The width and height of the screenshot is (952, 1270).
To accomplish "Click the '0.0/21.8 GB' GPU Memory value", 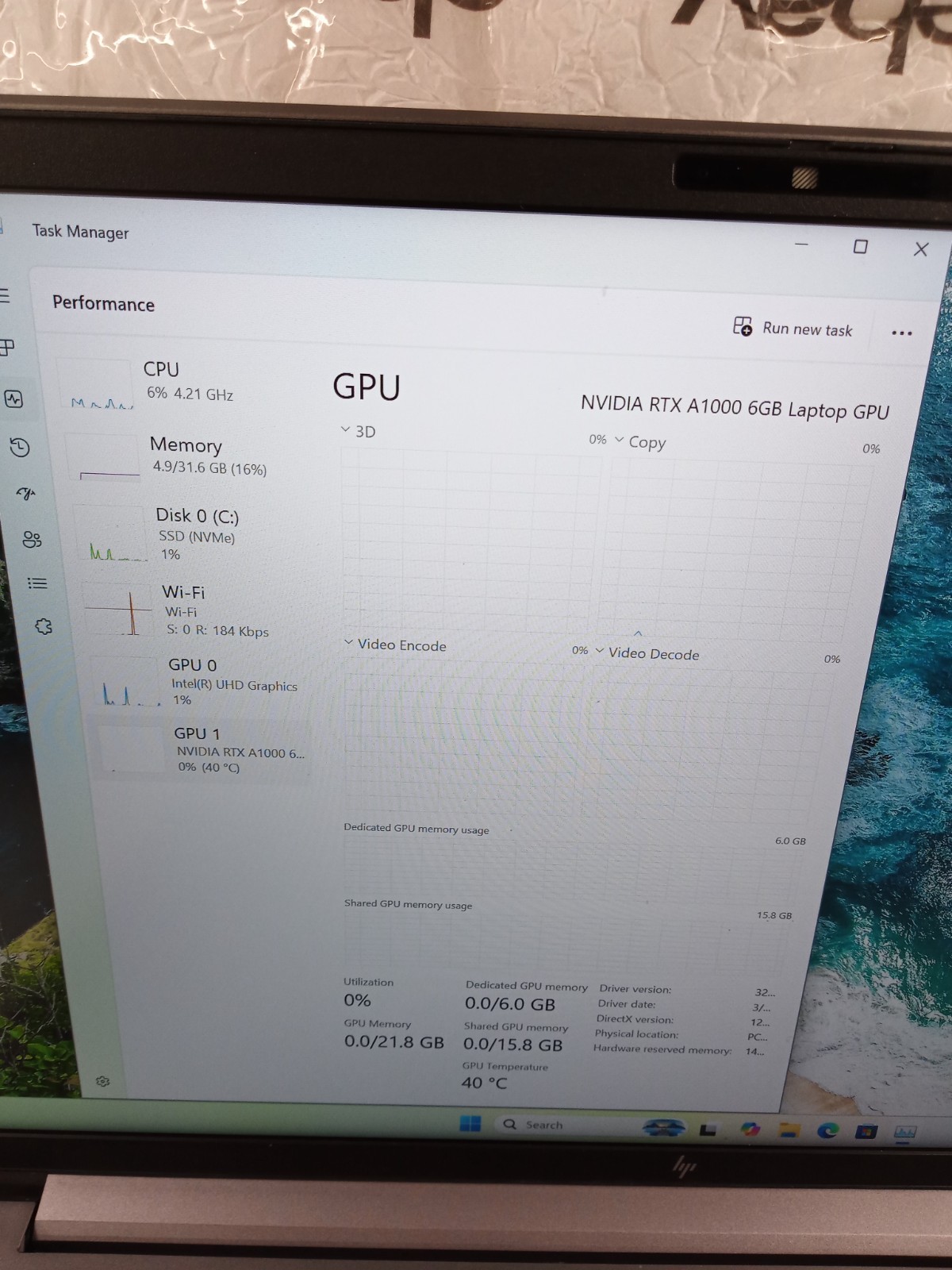I will (x=393, y=1041).
